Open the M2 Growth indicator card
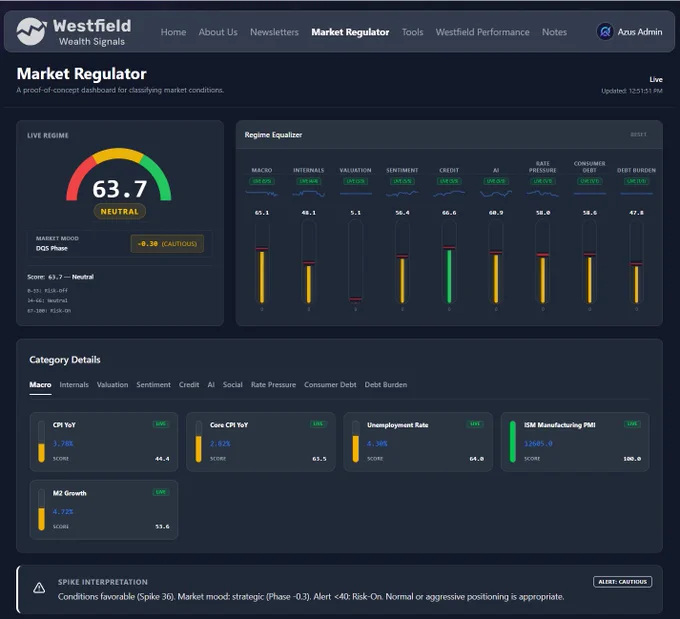 (104, 510)
